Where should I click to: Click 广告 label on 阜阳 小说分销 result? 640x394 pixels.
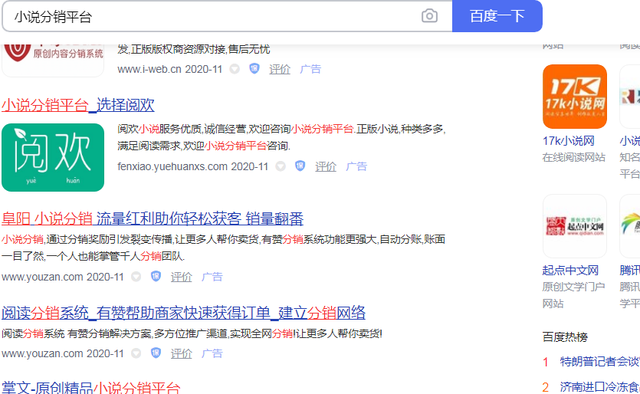click(x=212, y=277)
